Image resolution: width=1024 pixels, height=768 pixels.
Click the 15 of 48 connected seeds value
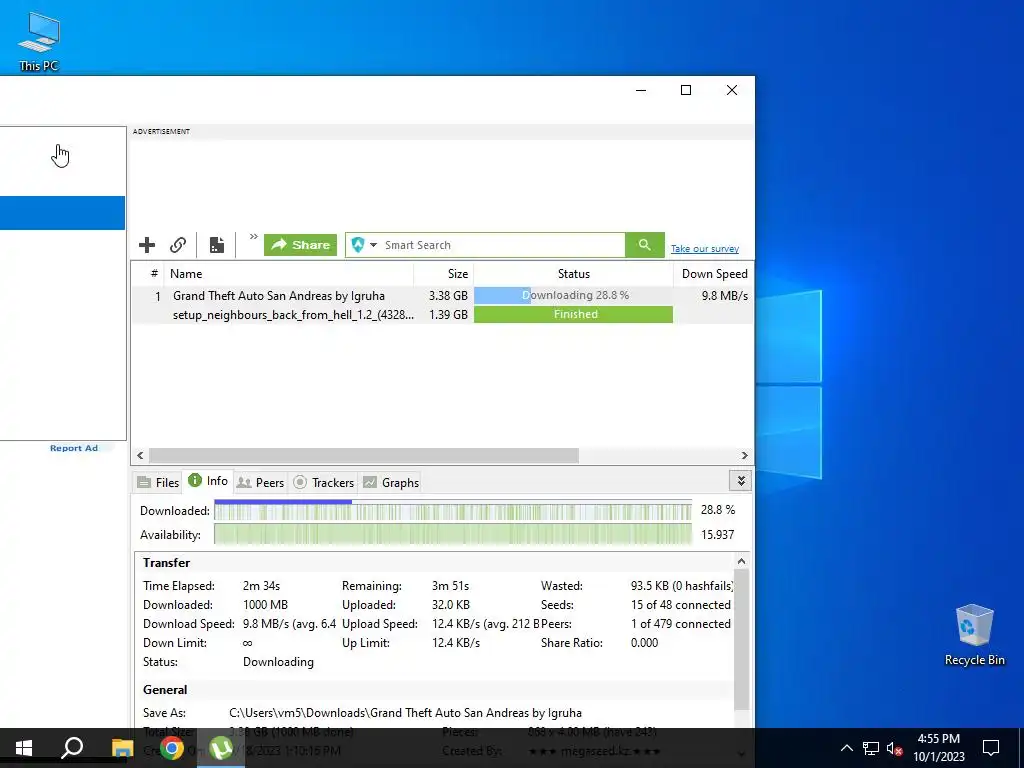(x=680, y=605)
